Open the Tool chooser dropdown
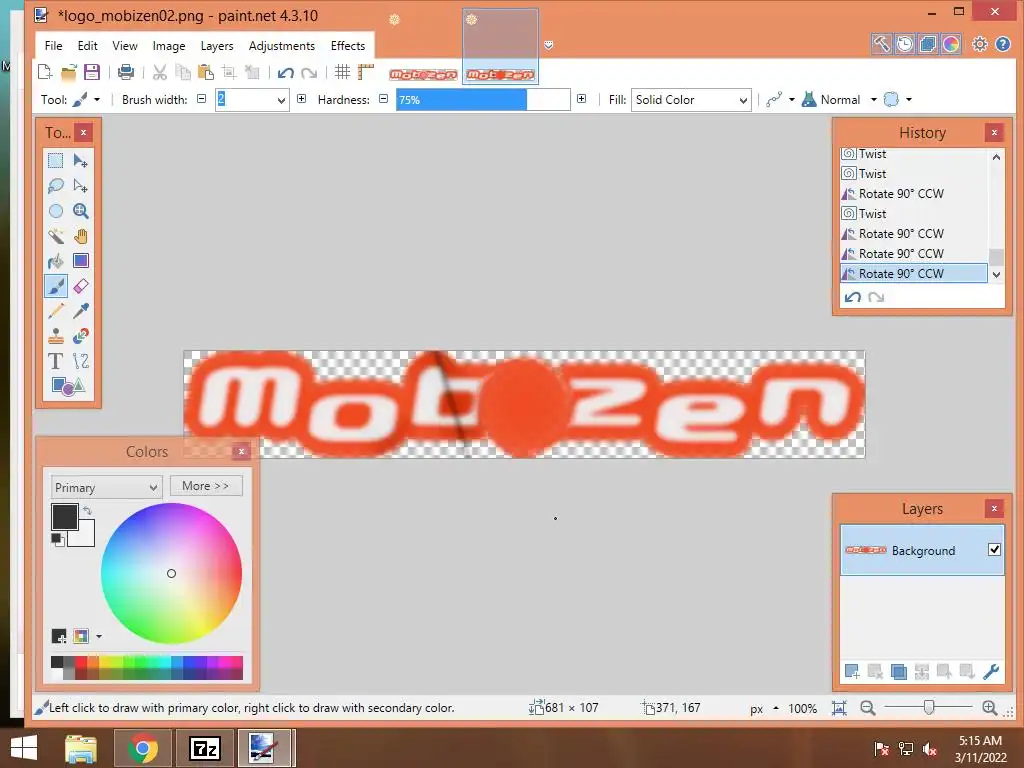 click(x=97, y=100)
